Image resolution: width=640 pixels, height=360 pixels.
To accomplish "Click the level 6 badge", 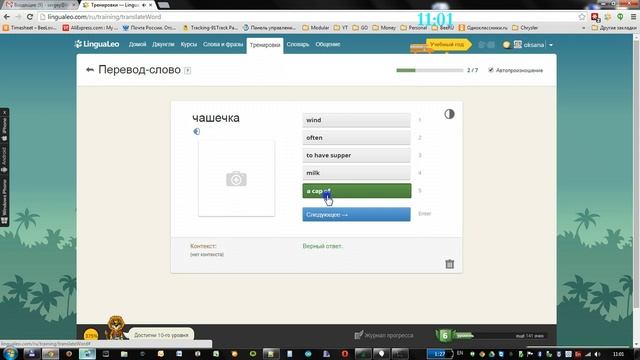I will coord(444,336).
